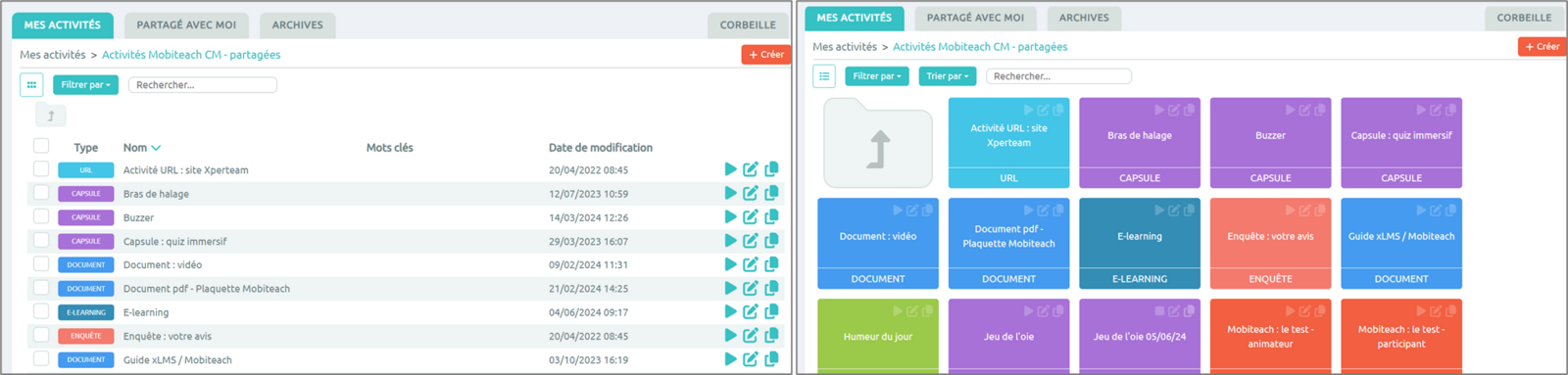Launch Capsule : quiz immersif list row

pos(730,241)
